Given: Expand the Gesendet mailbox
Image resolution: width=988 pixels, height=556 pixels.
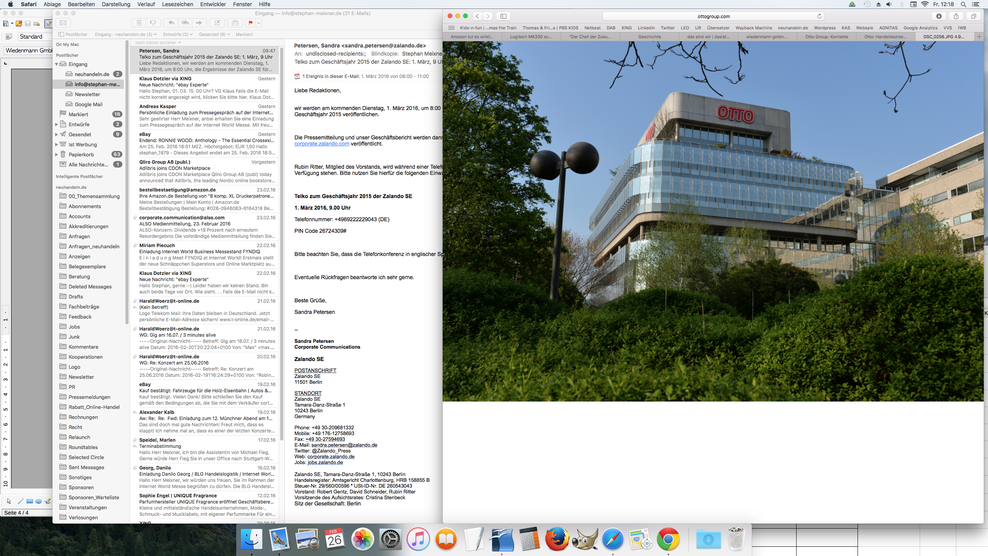Looking at the screenshot, I should coord(56,135).
